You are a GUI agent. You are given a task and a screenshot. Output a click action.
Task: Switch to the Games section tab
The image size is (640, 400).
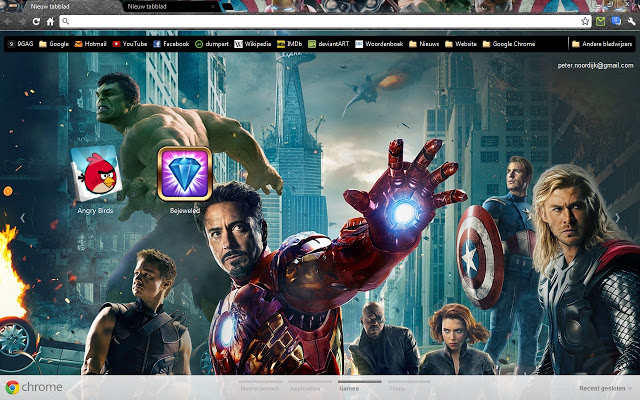coord(349,387)
